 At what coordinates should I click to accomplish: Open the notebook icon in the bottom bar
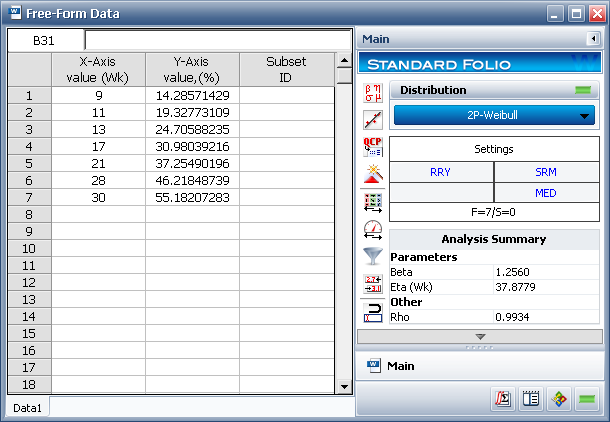pyautogui.click(x=532, y=398)
